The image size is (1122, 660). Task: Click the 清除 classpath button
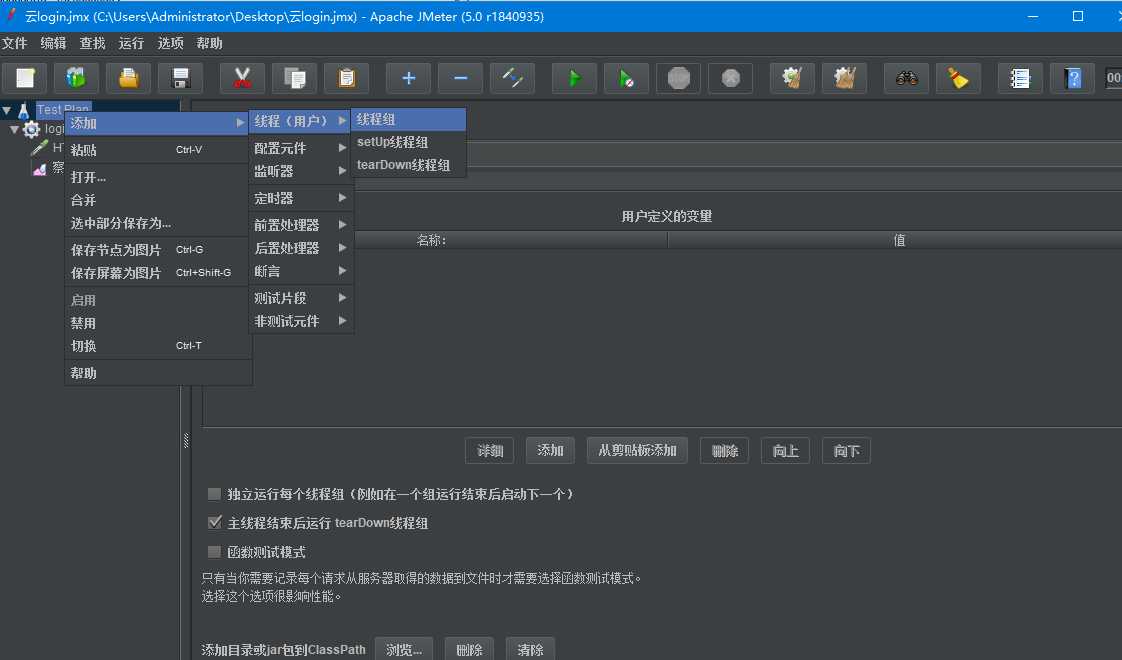click(530, 649)
